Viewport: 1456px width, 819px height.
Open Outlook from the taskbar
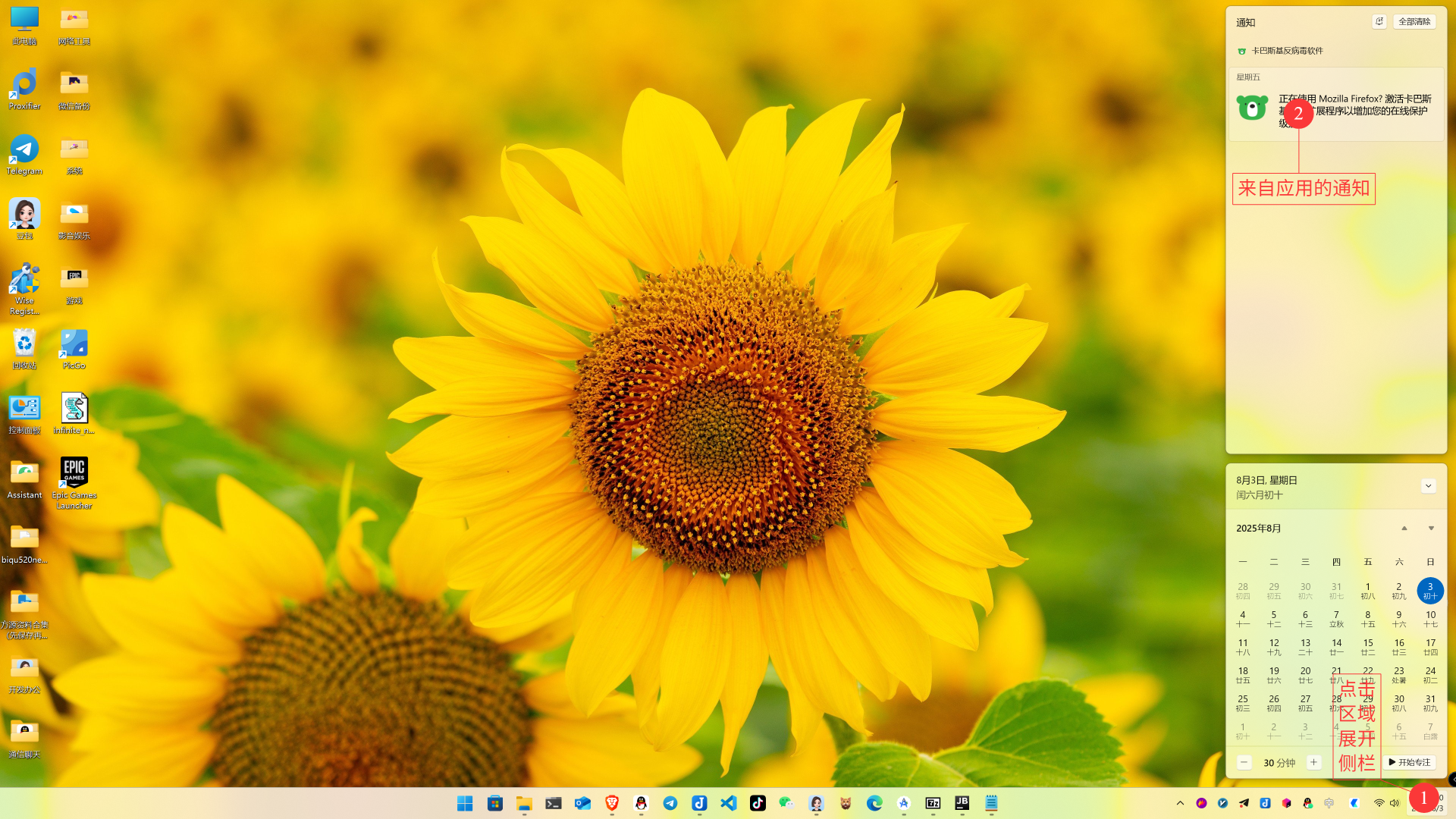pos(582,803)
